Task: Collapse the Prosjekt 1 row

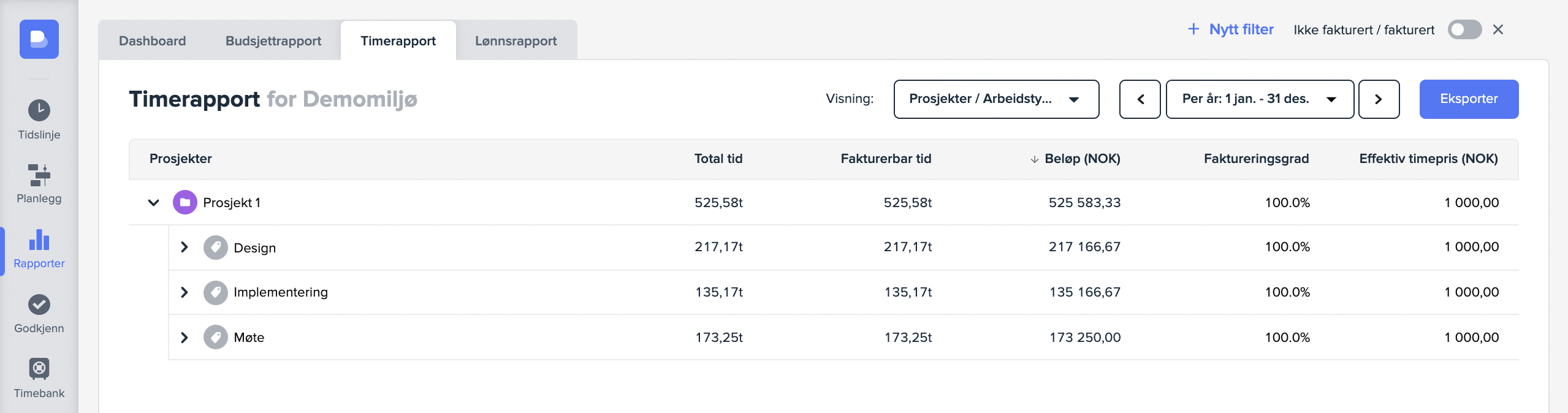Action: (154, 202)
